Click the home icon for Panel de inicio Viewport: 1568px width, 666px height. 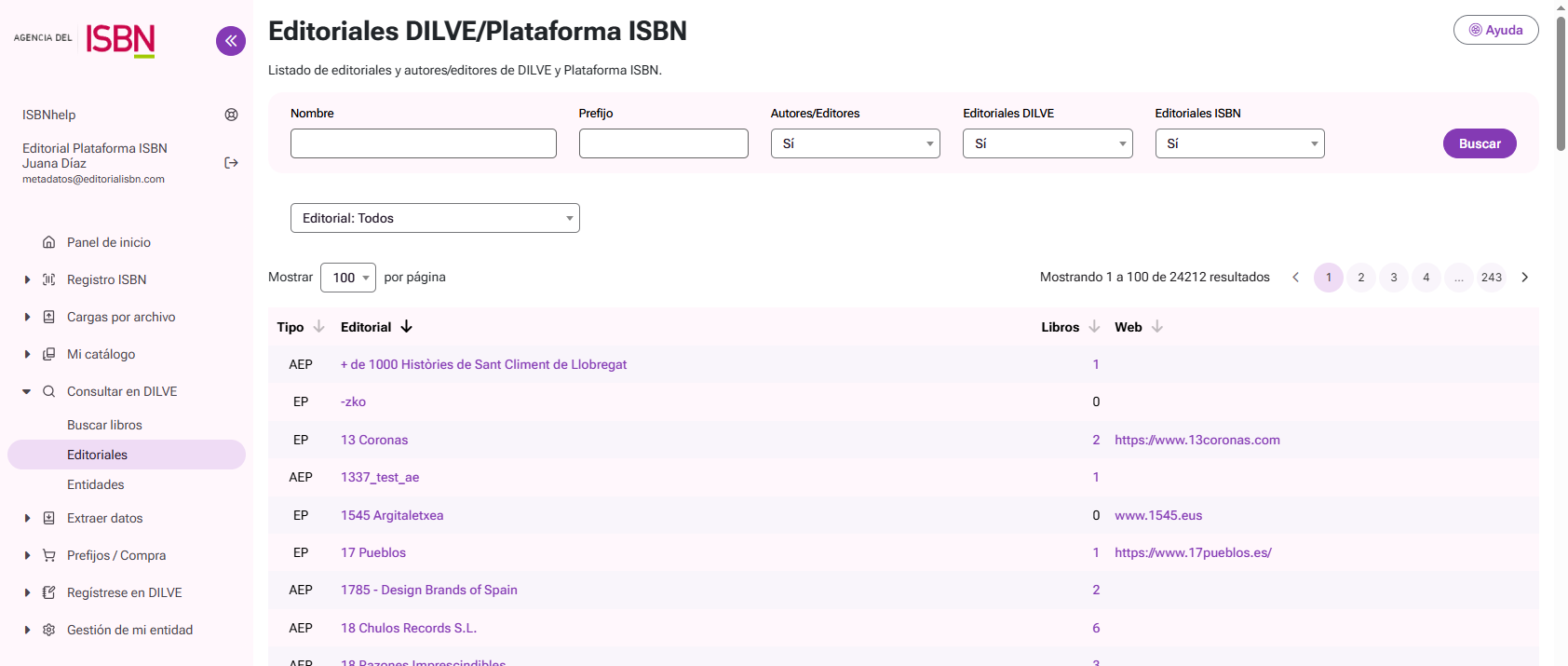pos(49,242)
